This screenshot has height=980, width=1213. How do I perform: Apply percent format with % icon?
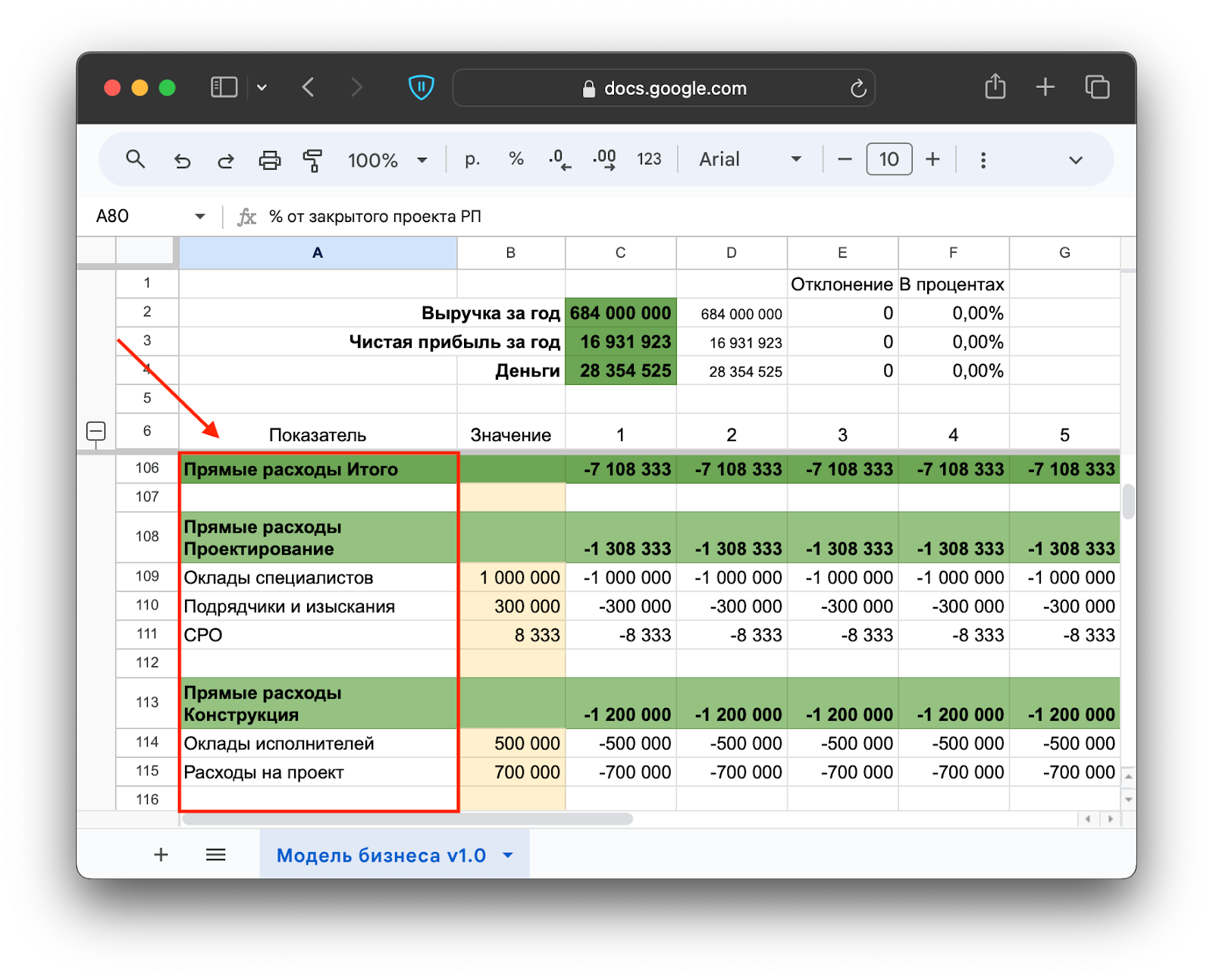516,159
